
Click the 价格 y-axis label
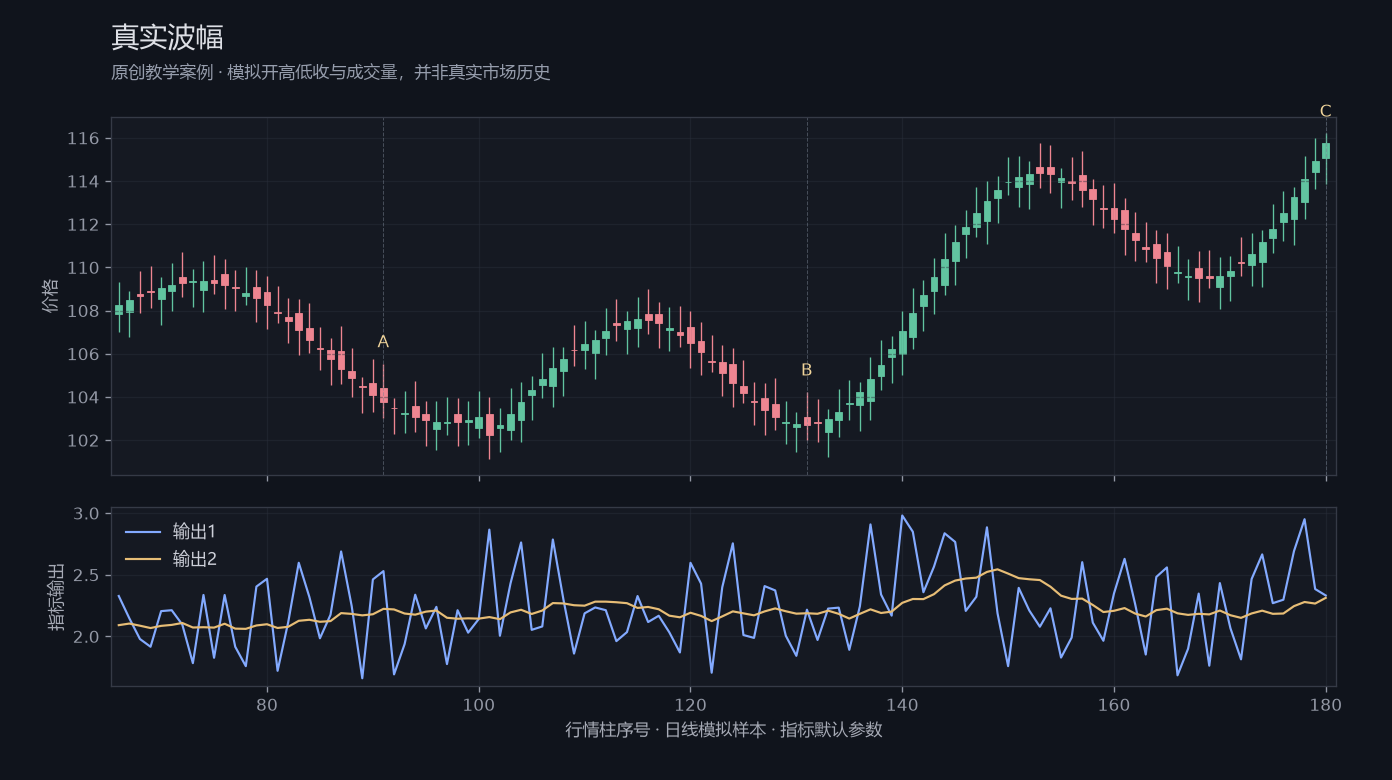pos(51,296)
